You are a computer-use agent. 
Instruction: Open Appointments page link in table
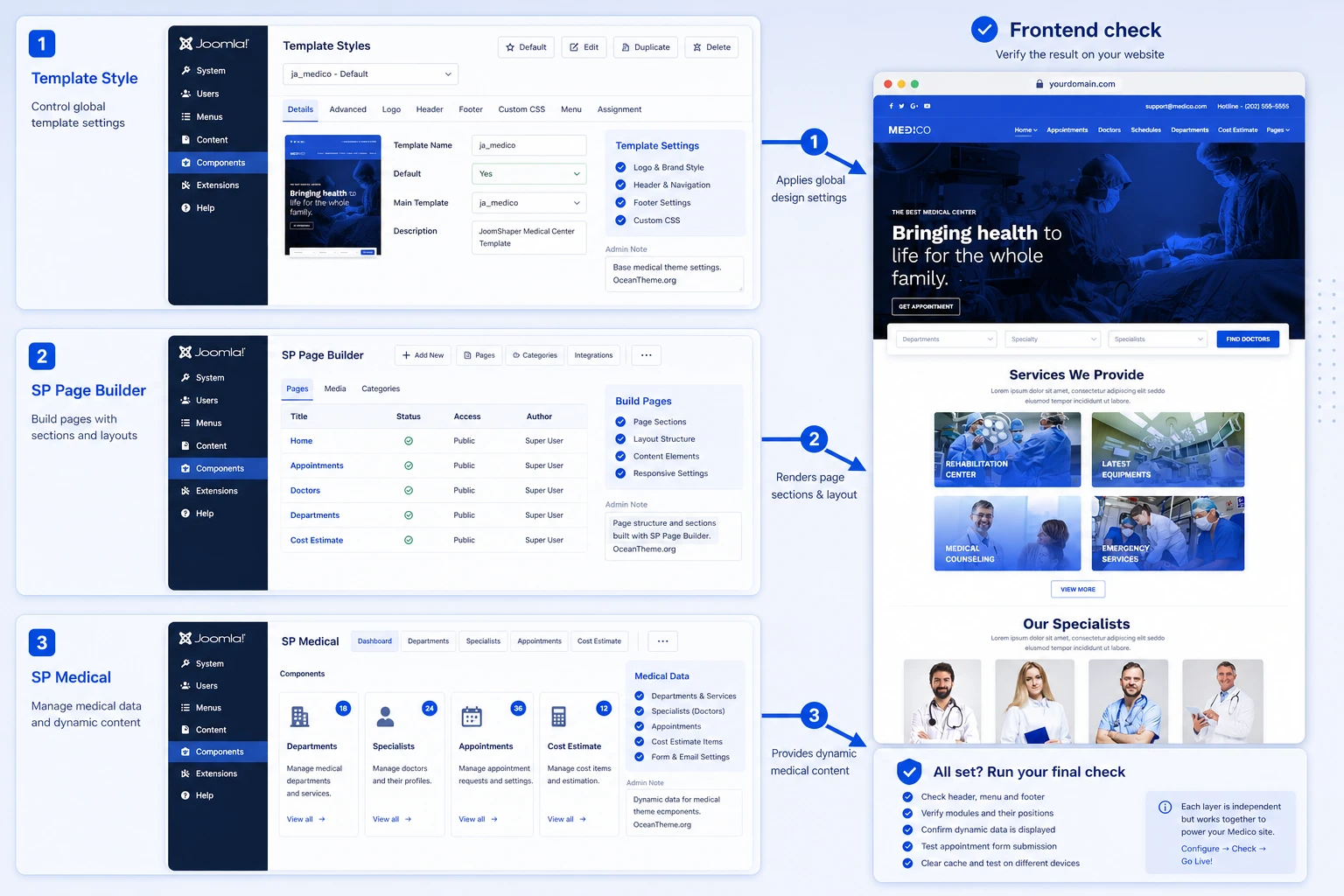coord(317,466)
